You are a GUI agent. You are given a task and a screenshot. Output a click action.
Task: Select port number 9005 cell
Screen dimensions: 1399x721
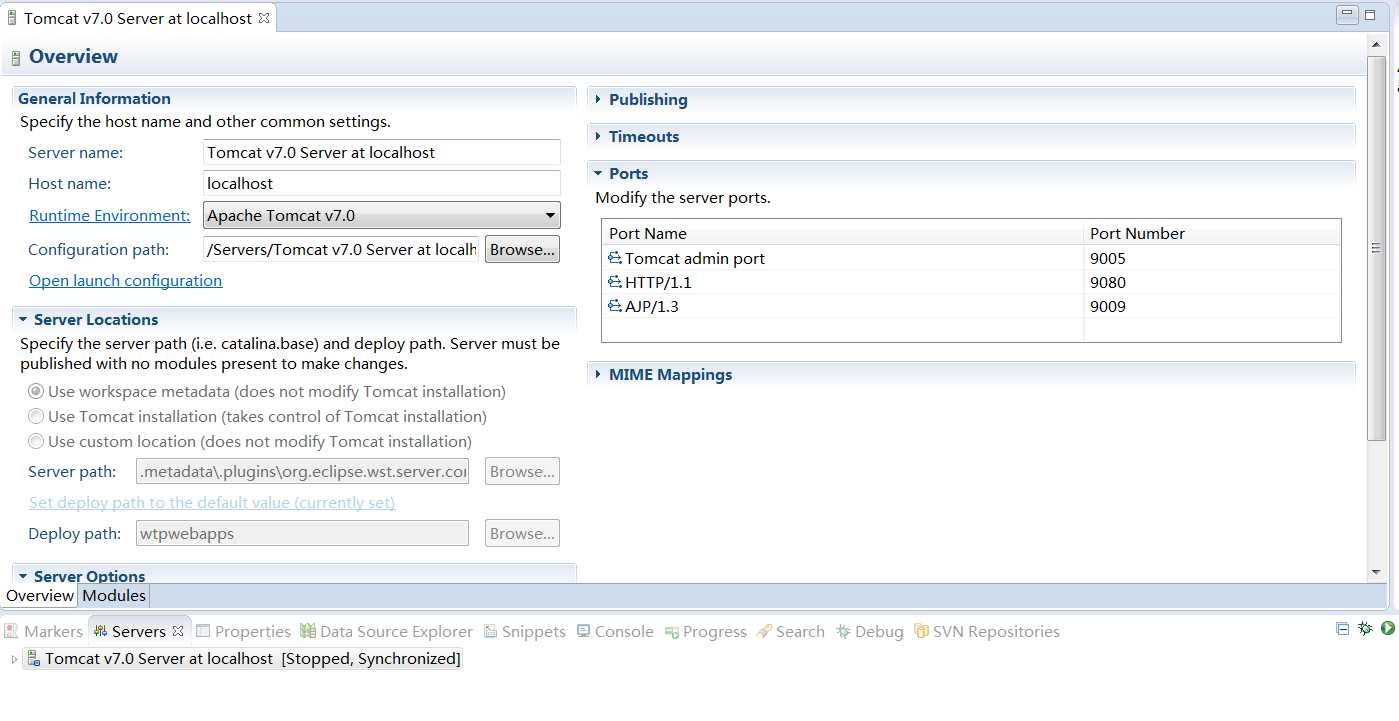pyautogui.click(x=1212, y=258)
